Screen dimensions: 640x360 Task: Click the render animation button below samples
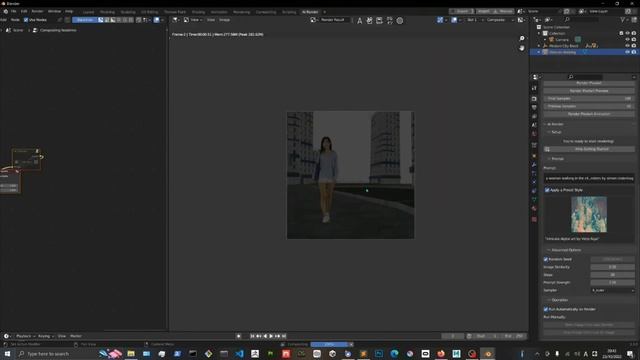[x=589, y=114]
